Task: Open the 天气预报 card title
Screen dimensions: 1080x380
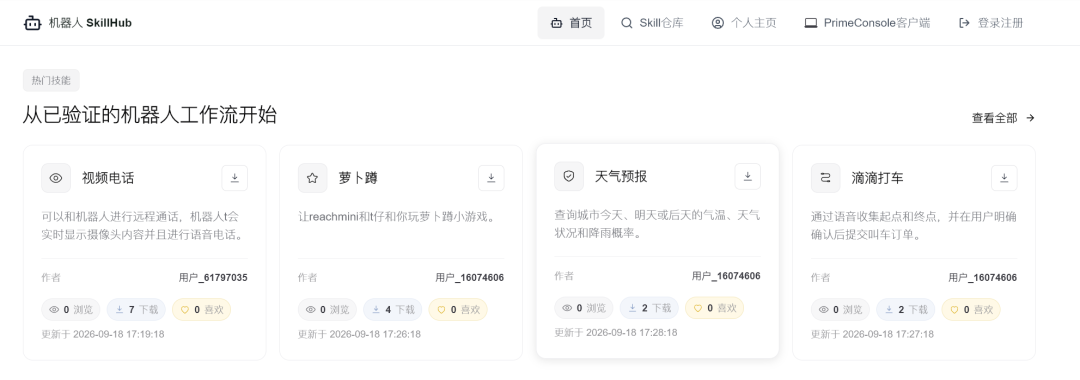Action: tap(621, 177)
